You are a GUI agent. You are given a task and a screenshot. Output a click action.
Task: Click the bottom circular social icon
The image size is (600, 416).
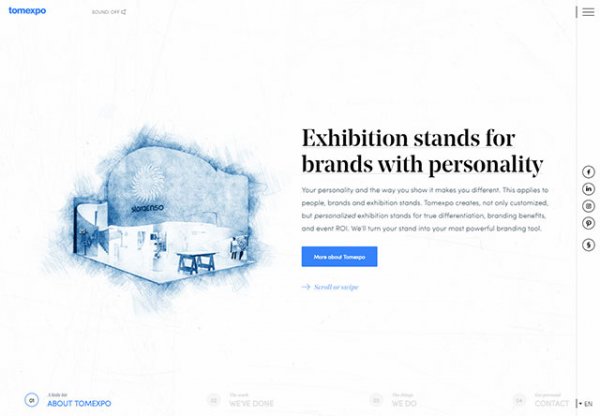point(589,245)
